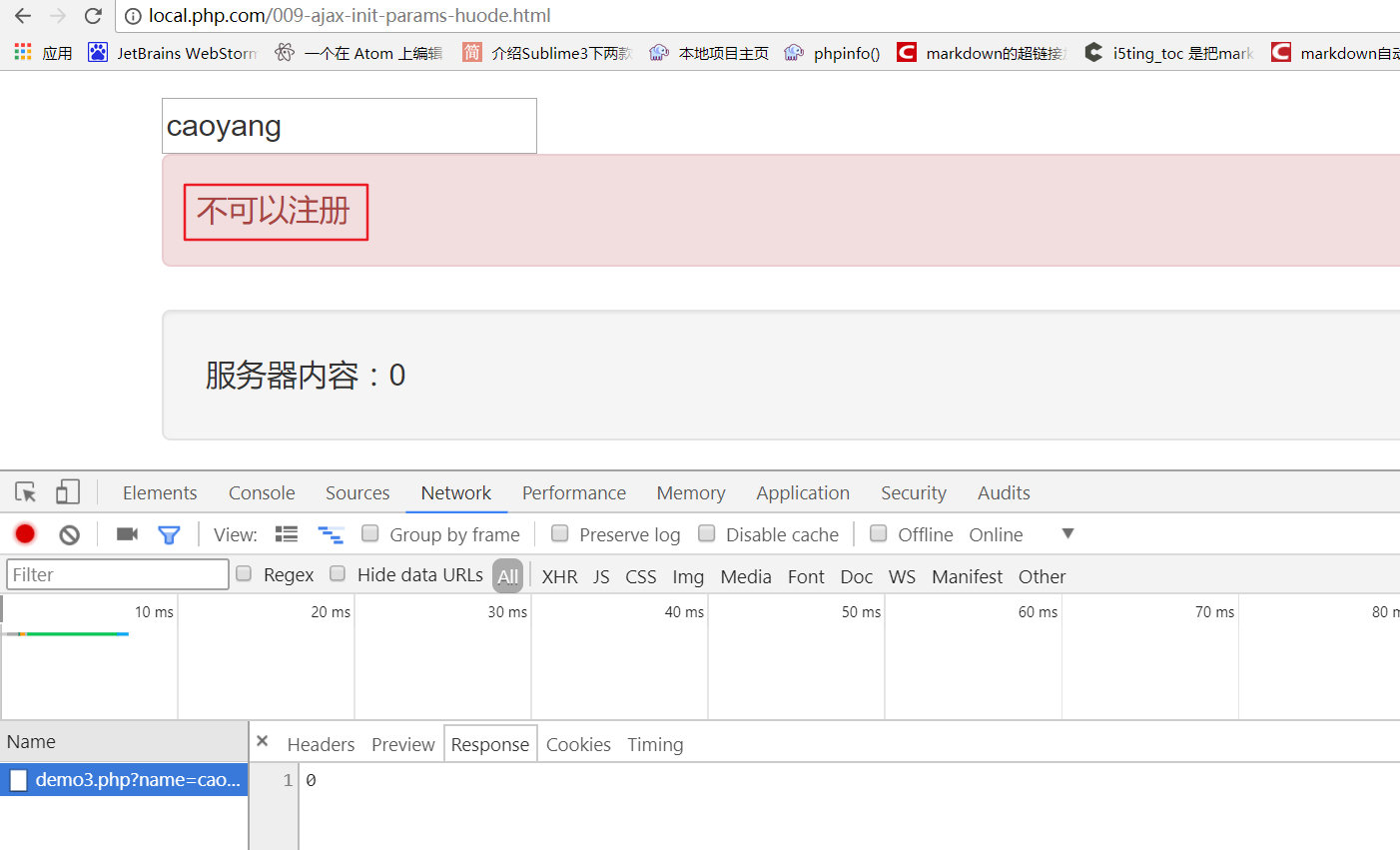Select the demo3.php request row
Screen dimensions: 1400x850
(x=124, y=779)
